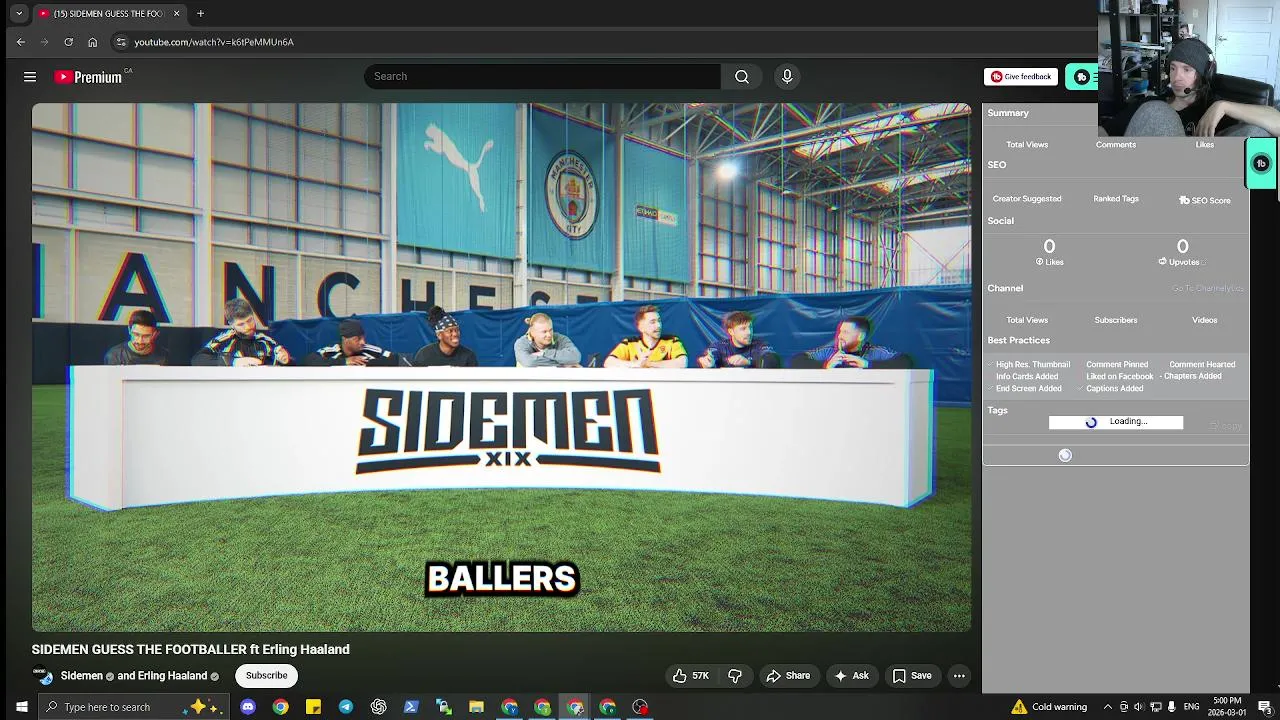The image size is (1280, 720).
Task: Go back with browser back arrow
Action: [x=20, y=42]
